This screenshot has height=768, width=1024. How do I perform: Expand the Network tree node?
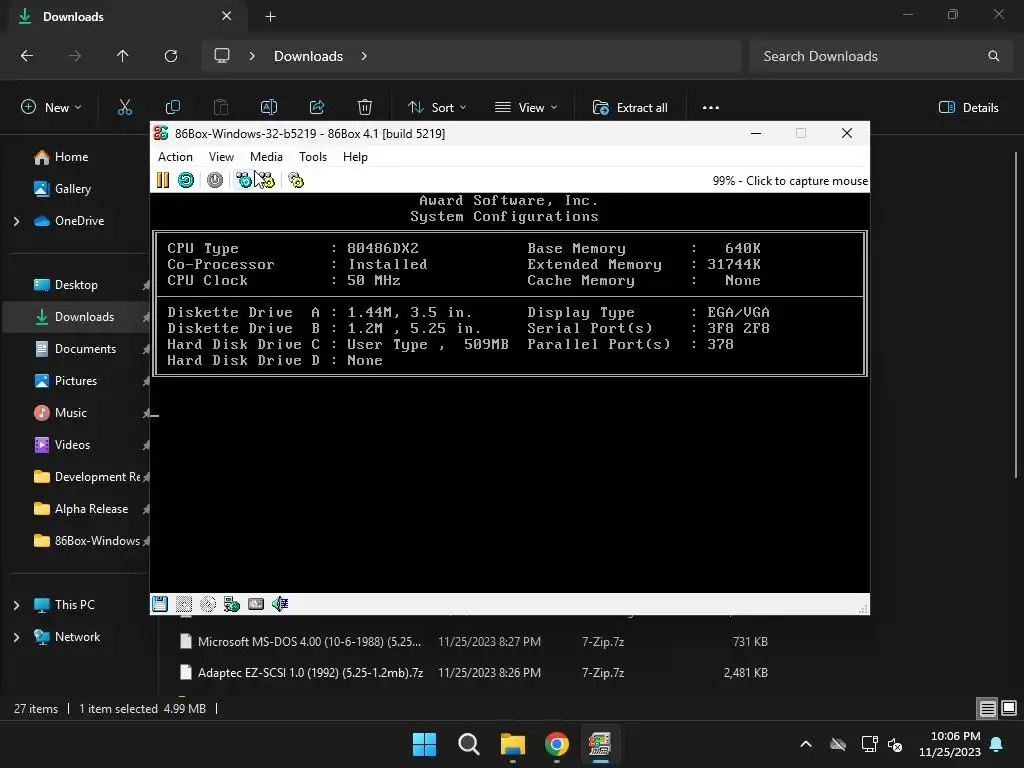click(16, 637)
